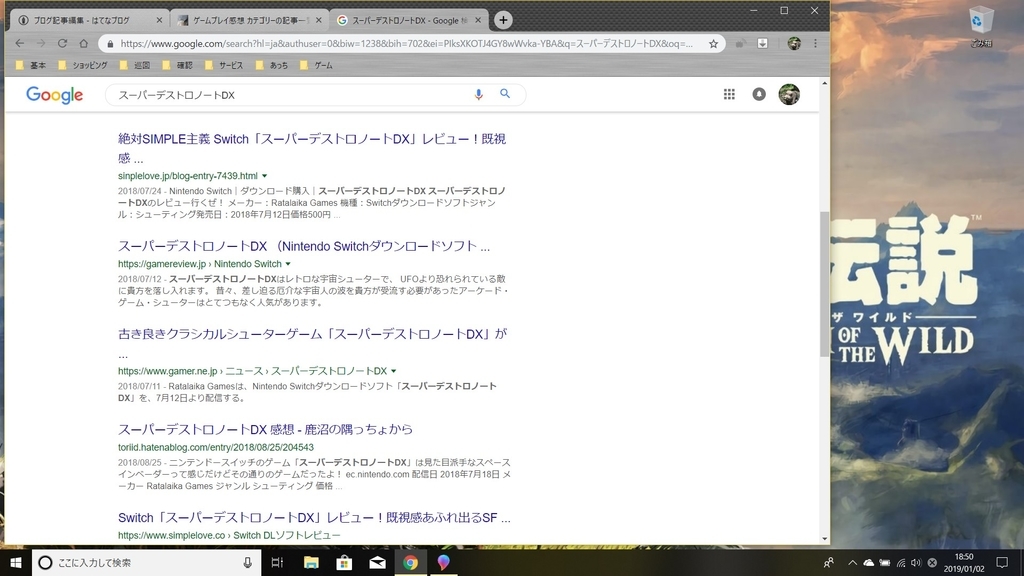Open the volume control in system tray
Image resolution: width=1024 pixels, height=576 pixels.
click(x=916, y=562)
